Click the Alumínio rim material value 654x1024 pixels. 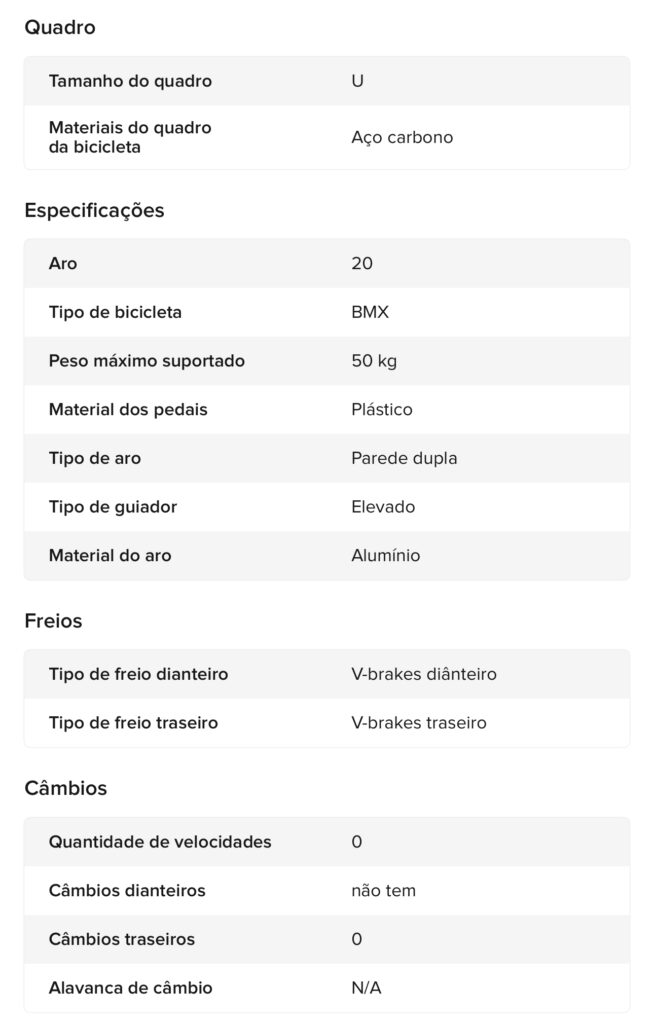pyautogui.click(x=386, y=556)
